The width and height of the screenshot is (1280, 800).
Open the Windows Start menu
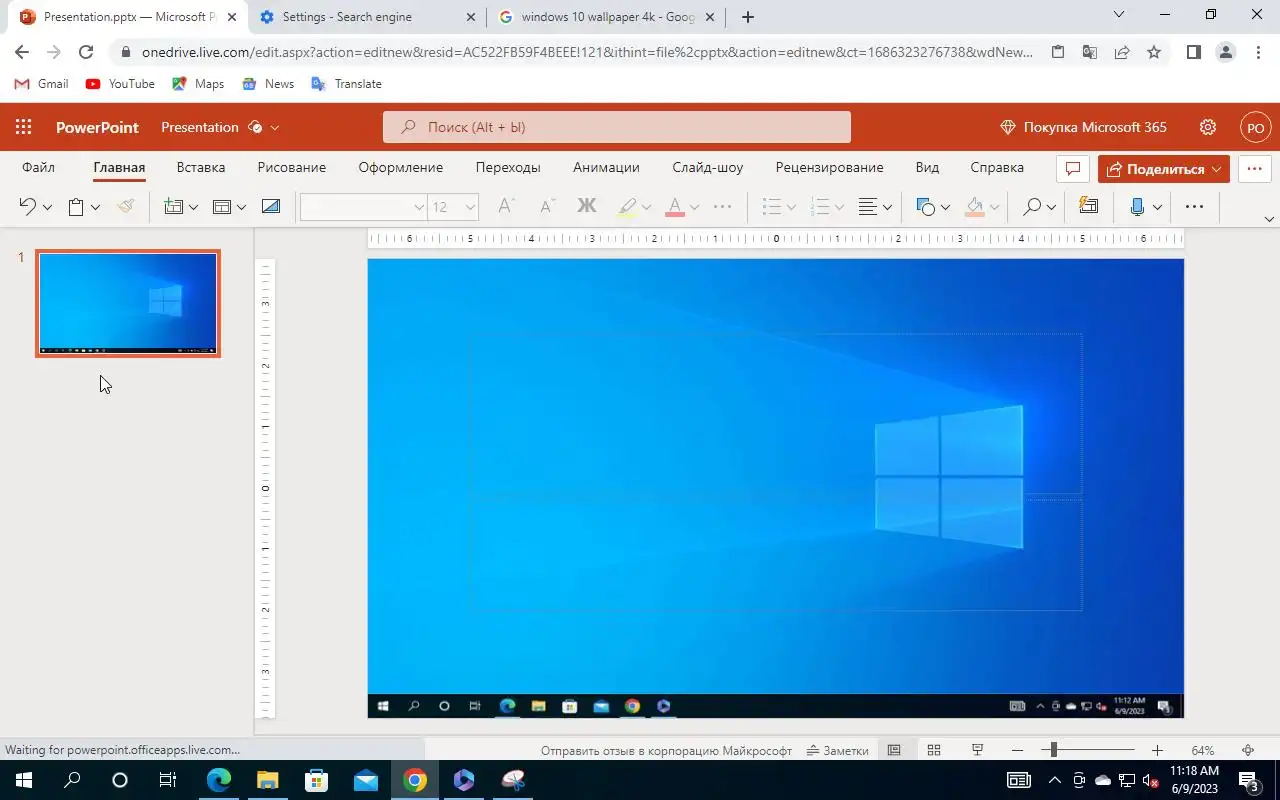(24, 780)
